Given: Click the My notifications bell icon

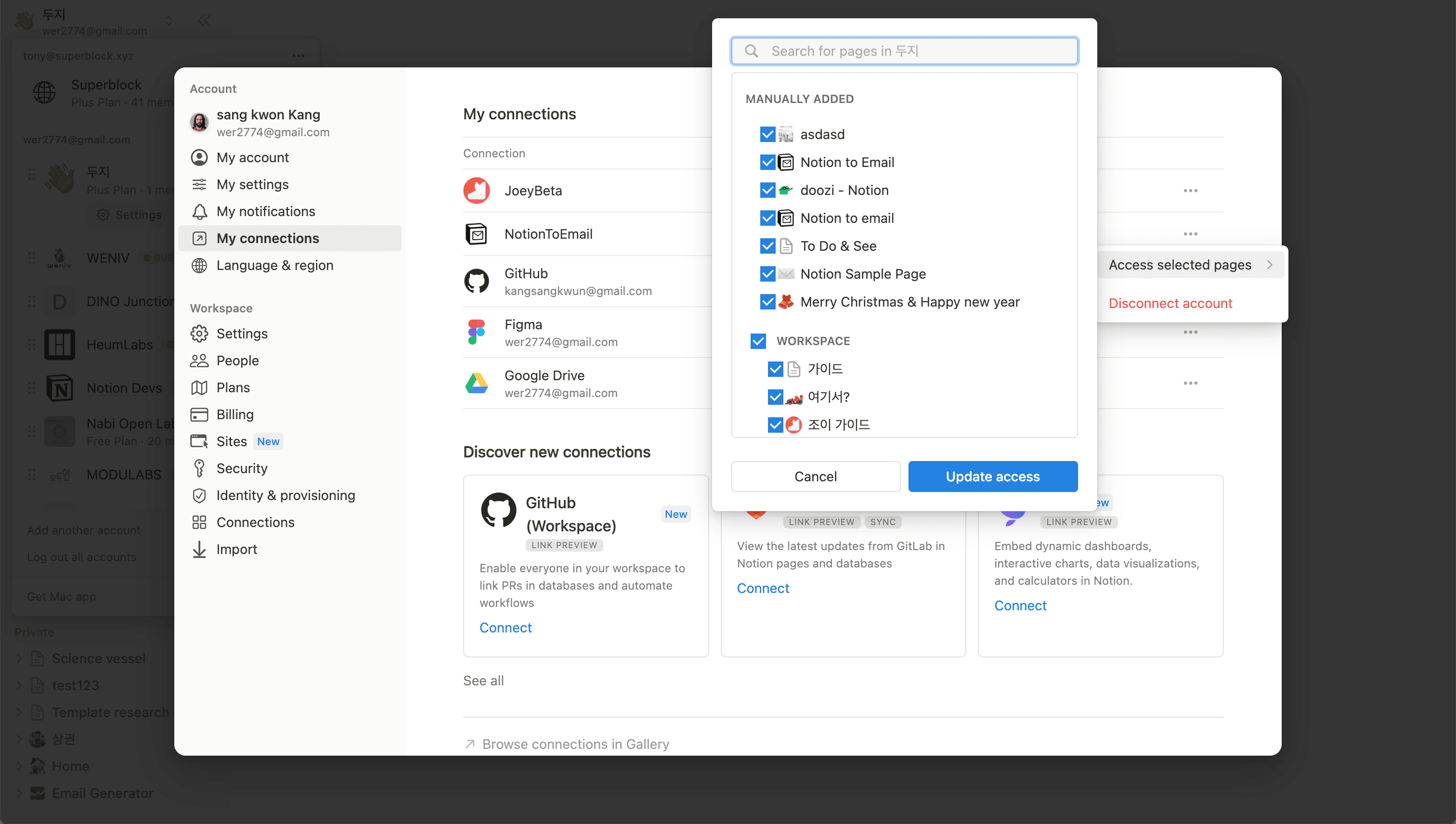Looking at the screenshot, I should (x=199, y=211).
